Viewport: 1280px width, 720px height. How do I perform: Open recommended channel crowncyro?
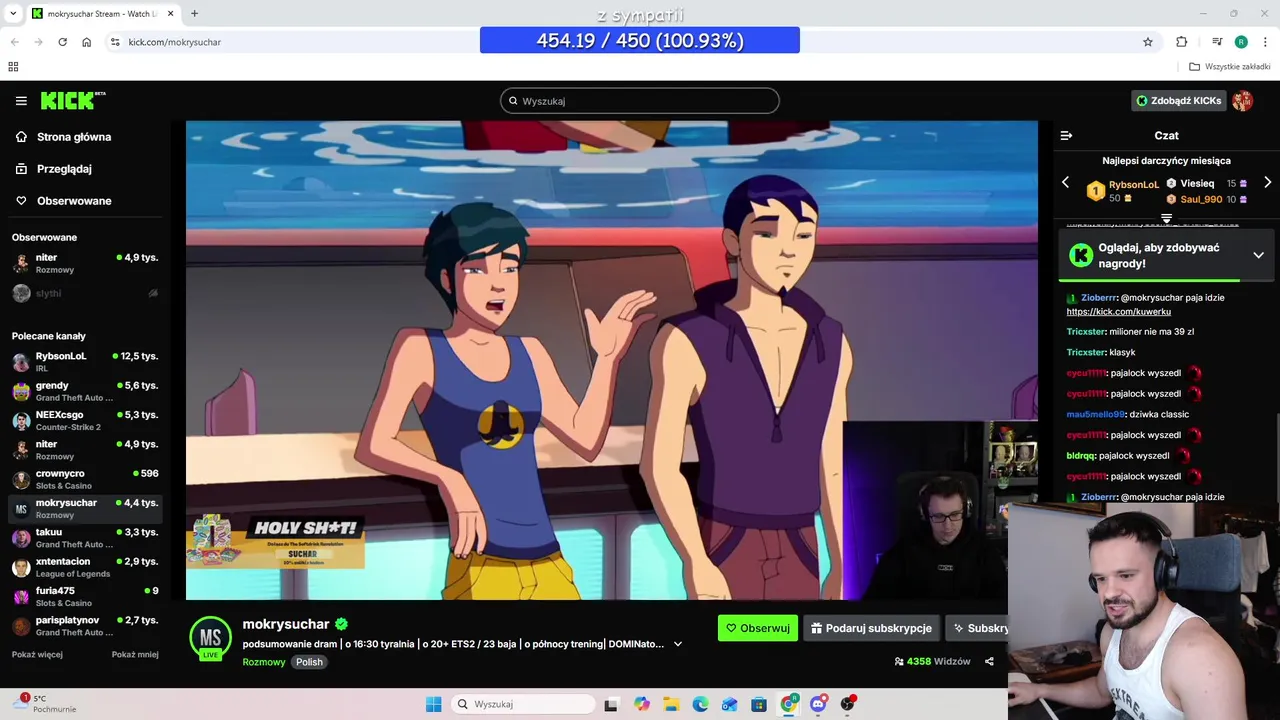click(84, 479)
